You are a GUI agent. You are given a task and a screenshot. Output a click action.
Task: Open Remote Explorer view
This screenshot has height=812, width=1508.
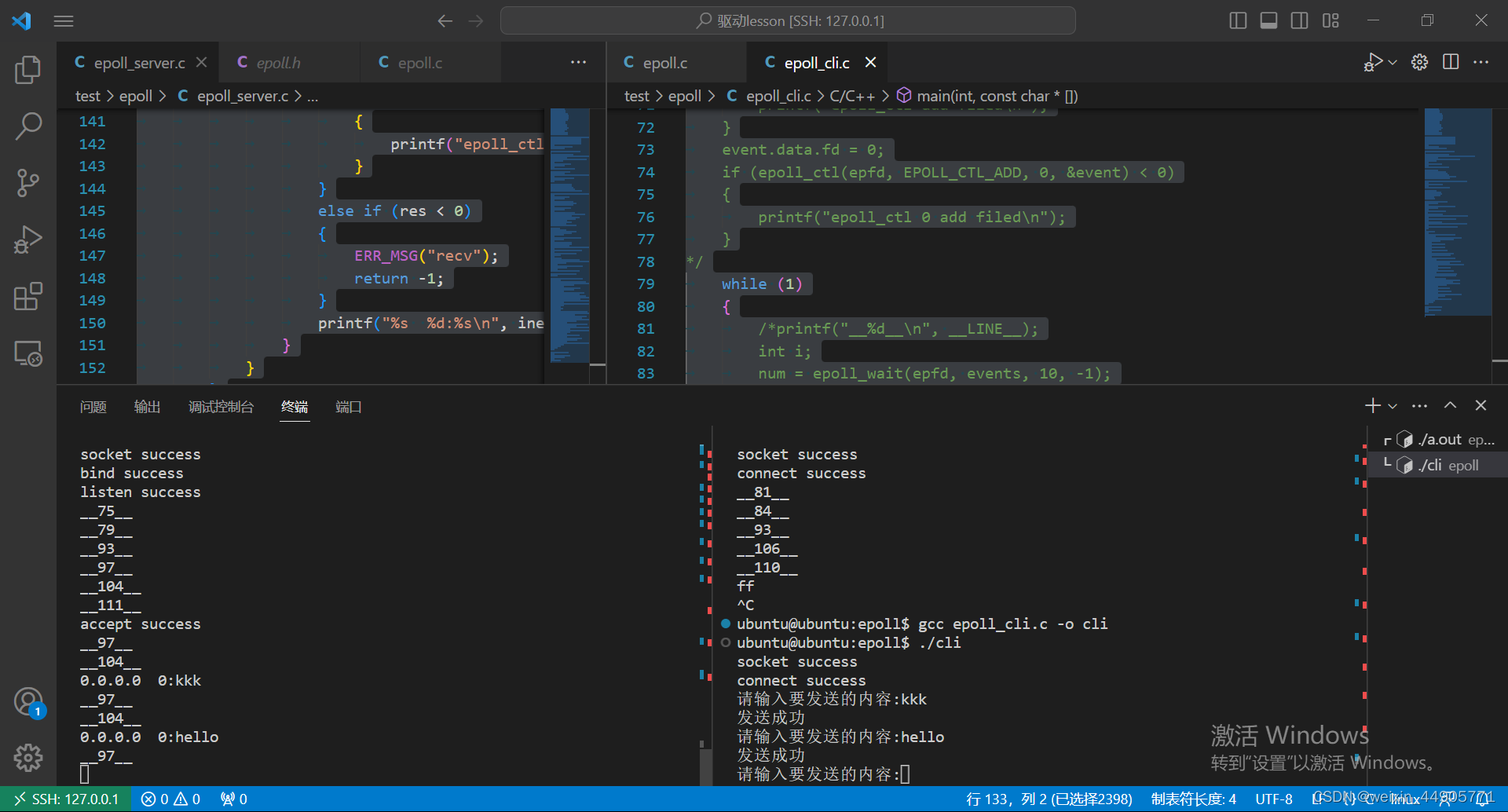(x=28, y=353)
